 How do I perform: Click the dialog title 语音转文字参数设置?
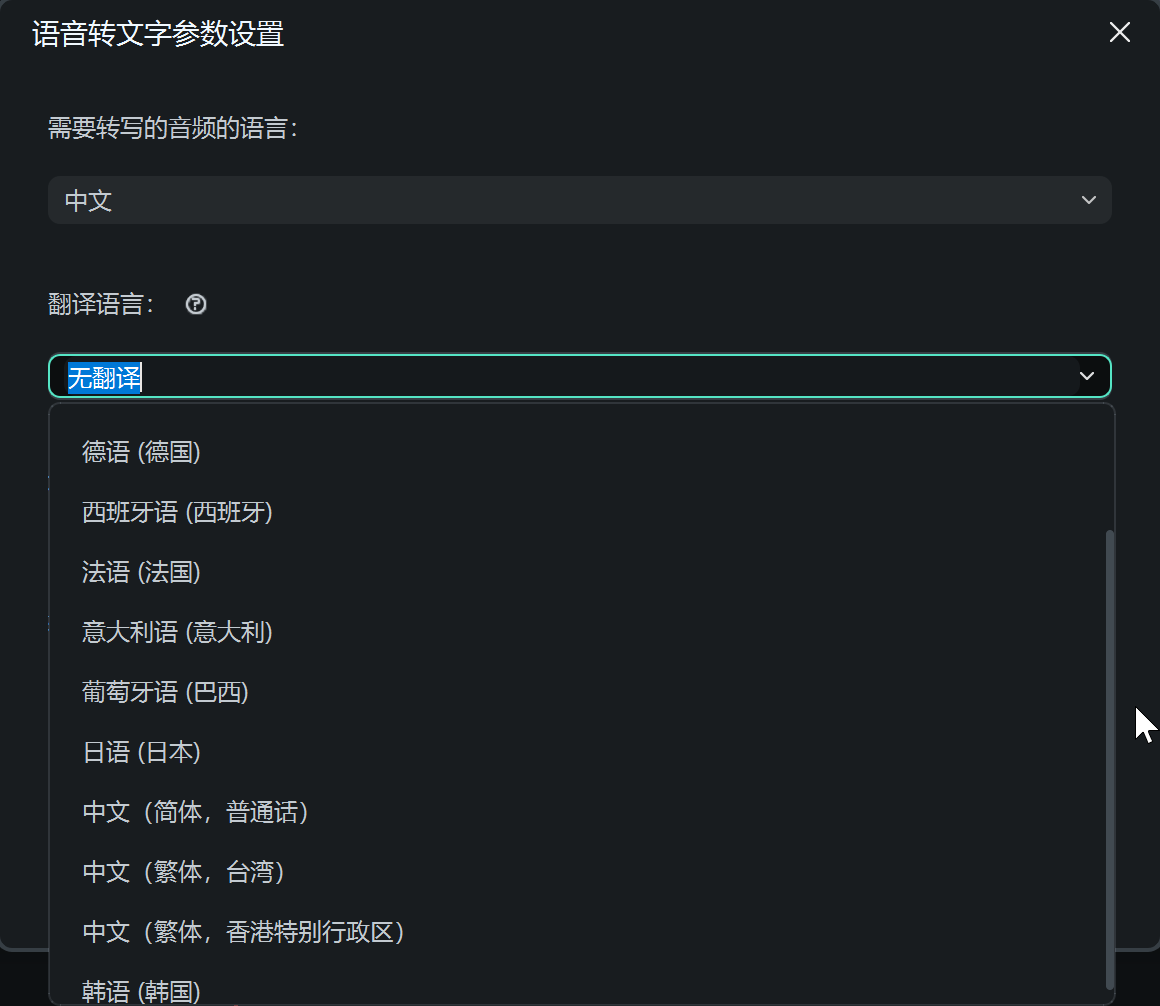click(156, 33)
